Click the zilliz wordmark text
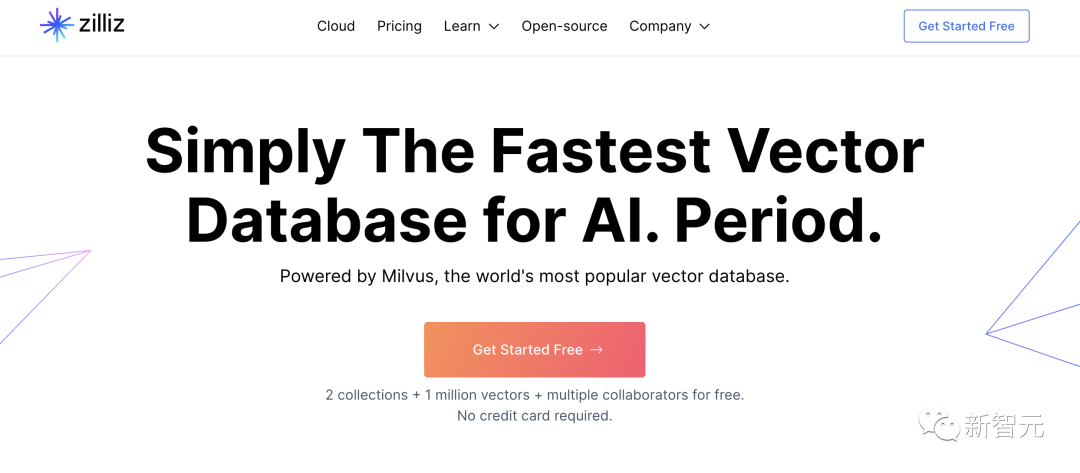This screenshot has width=1080, height=473. click(102, 24)
